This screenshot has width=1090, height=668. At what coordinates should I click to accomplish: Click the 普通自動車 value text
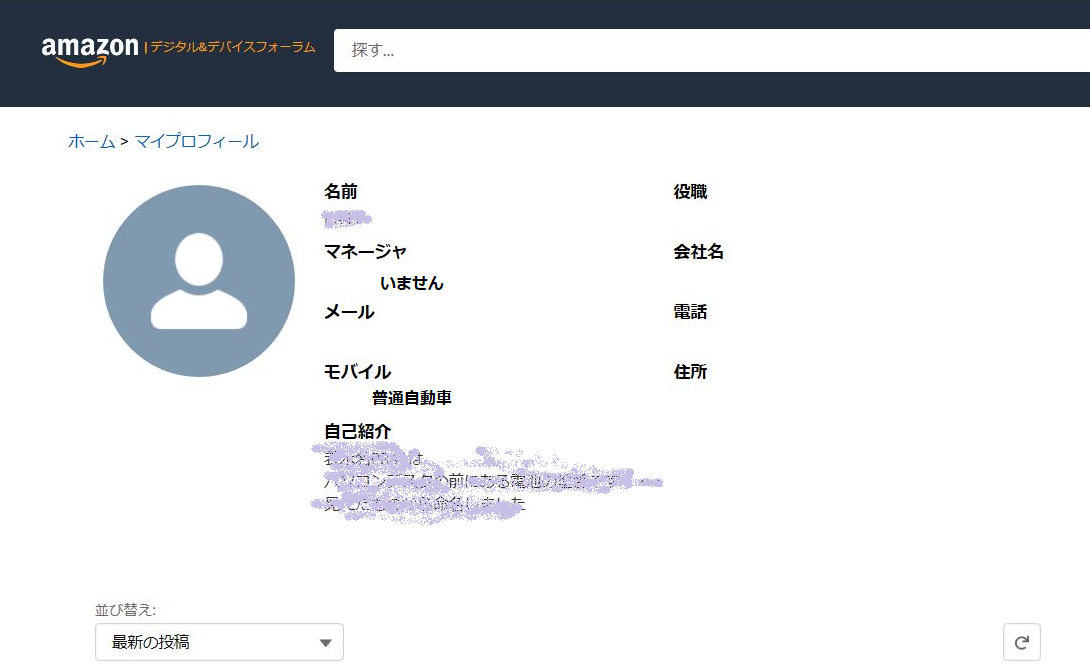pos(412,398)
